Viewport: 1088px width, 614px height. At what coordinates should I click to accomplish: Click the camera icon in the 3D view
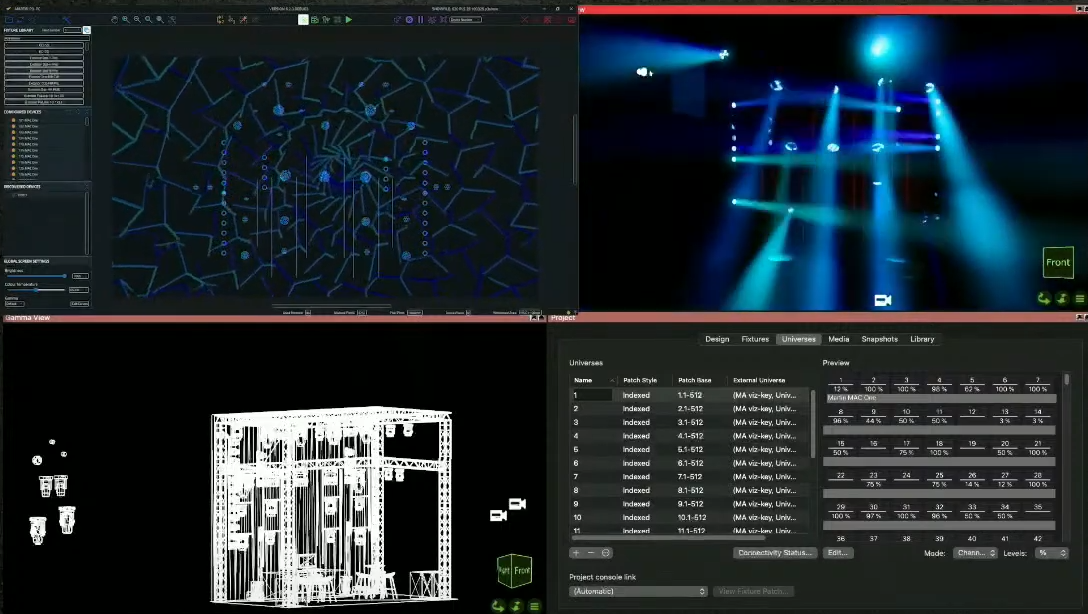[882, 300]
